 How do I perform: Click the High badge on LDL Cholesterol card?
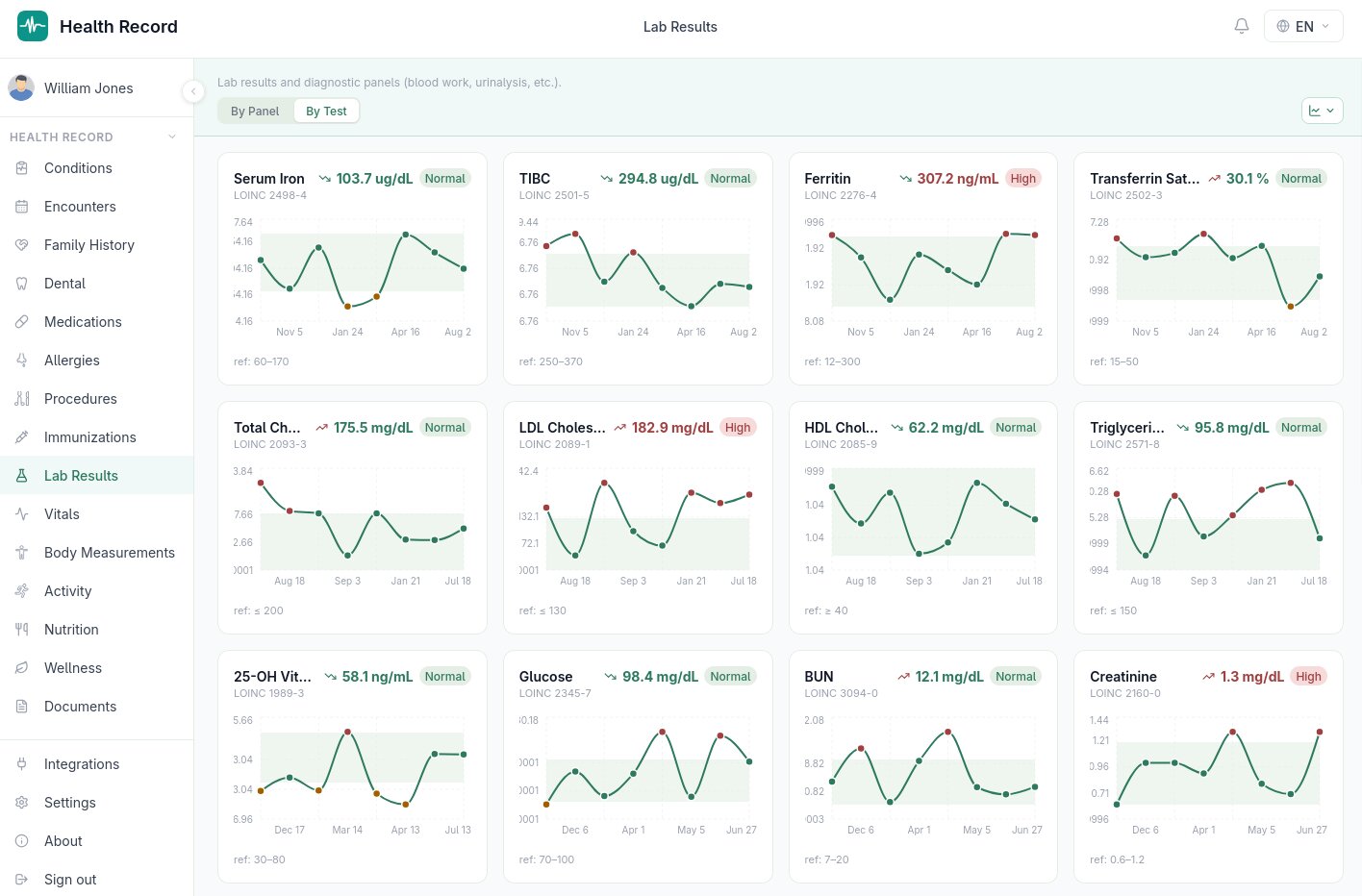pos(738,428)
